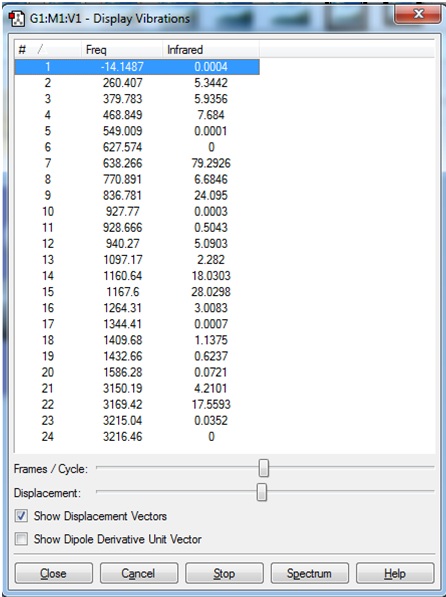Click infrared intensity value 4.2101
Image resolution: width=446 pixels, height=597 pixels.
point(211,388)
